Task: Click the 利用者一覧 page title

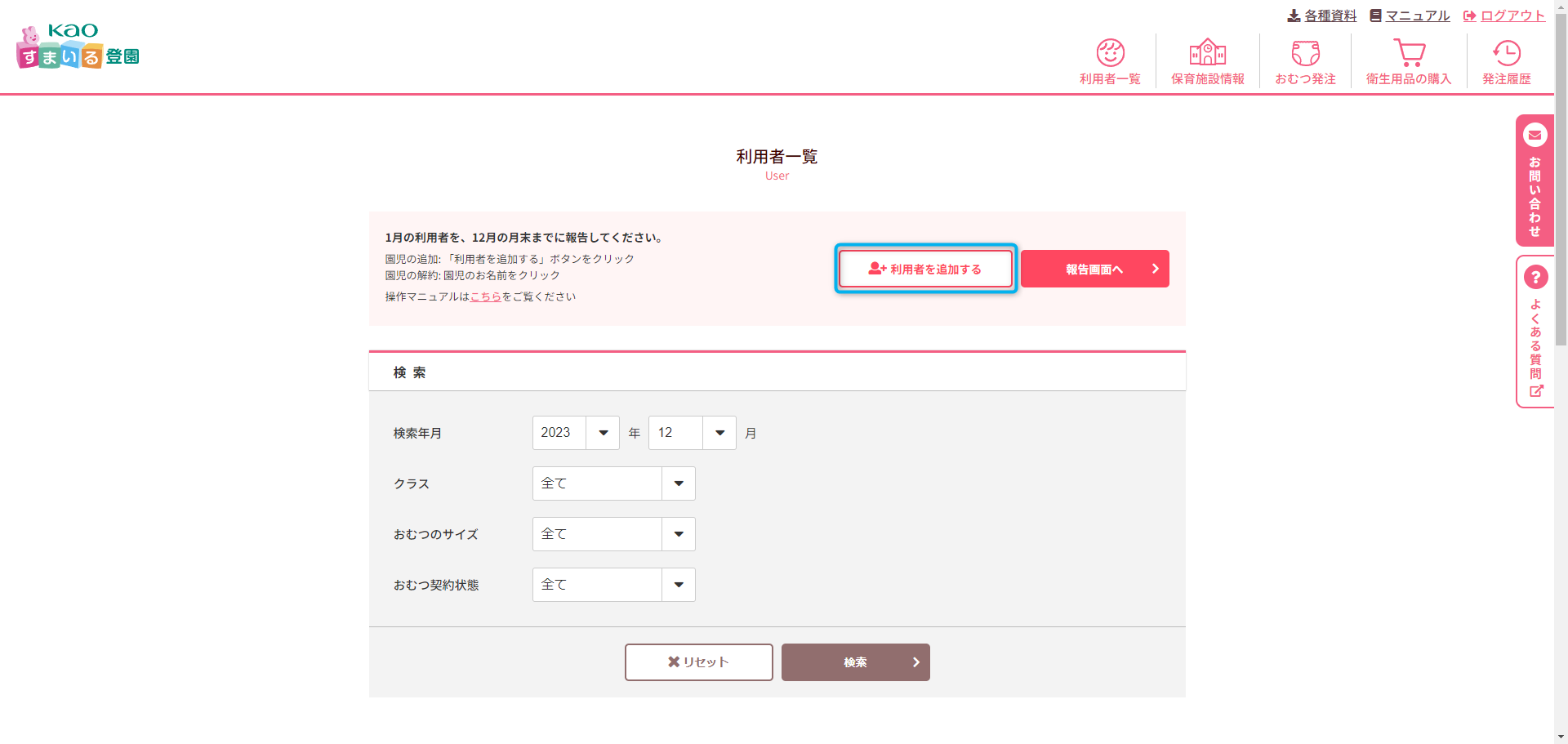Action: coord(777,157)
